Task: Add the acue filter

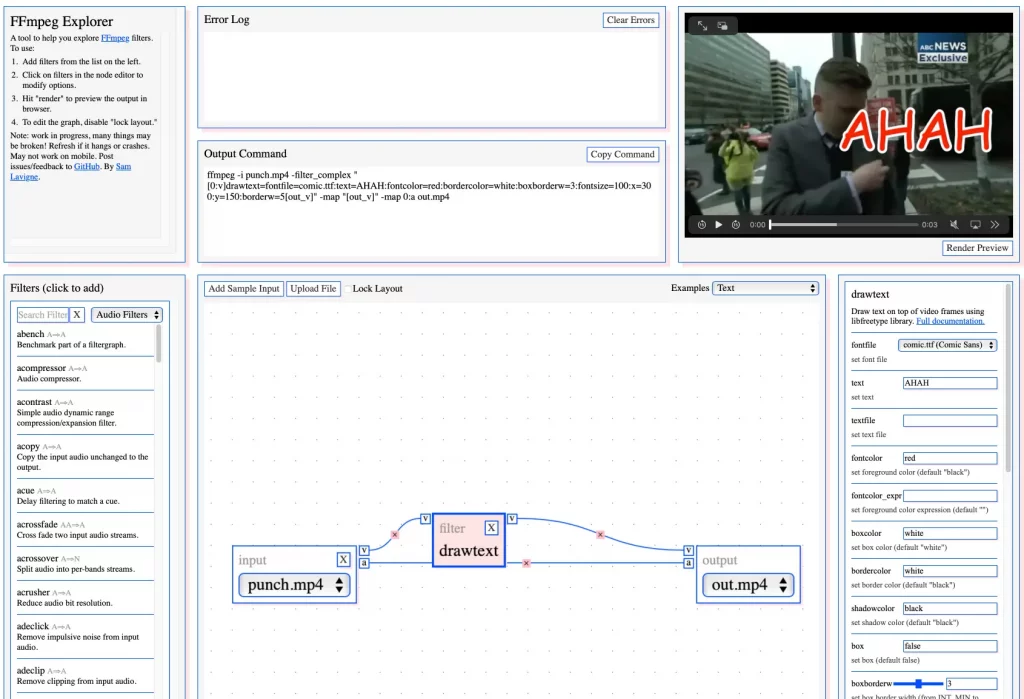Action: click(x=85, y=496)
